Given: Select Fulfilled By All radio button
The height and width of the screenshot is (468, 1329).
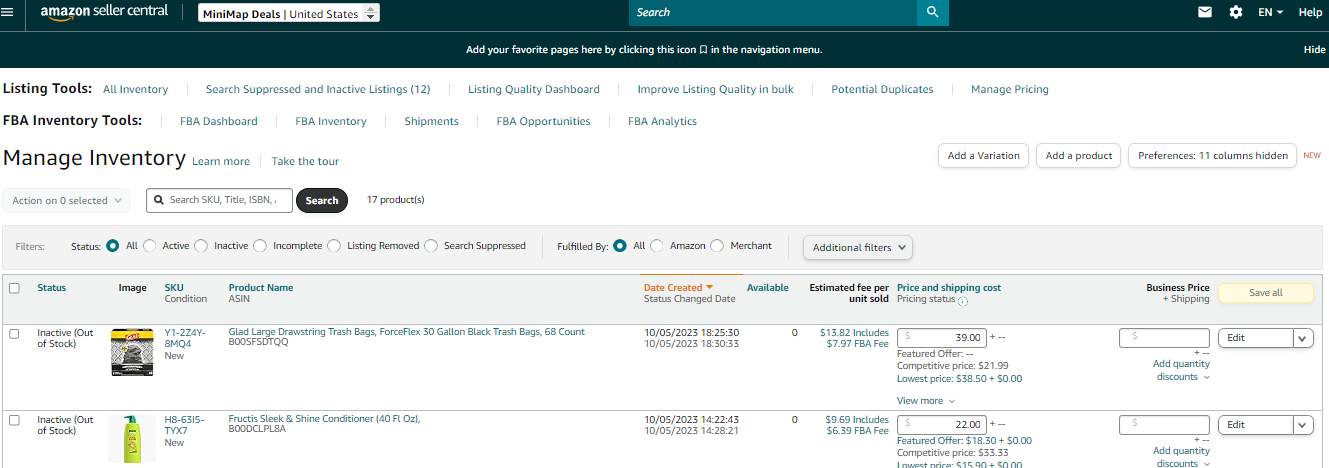Looking at the screenshot, I should [620, 246].
